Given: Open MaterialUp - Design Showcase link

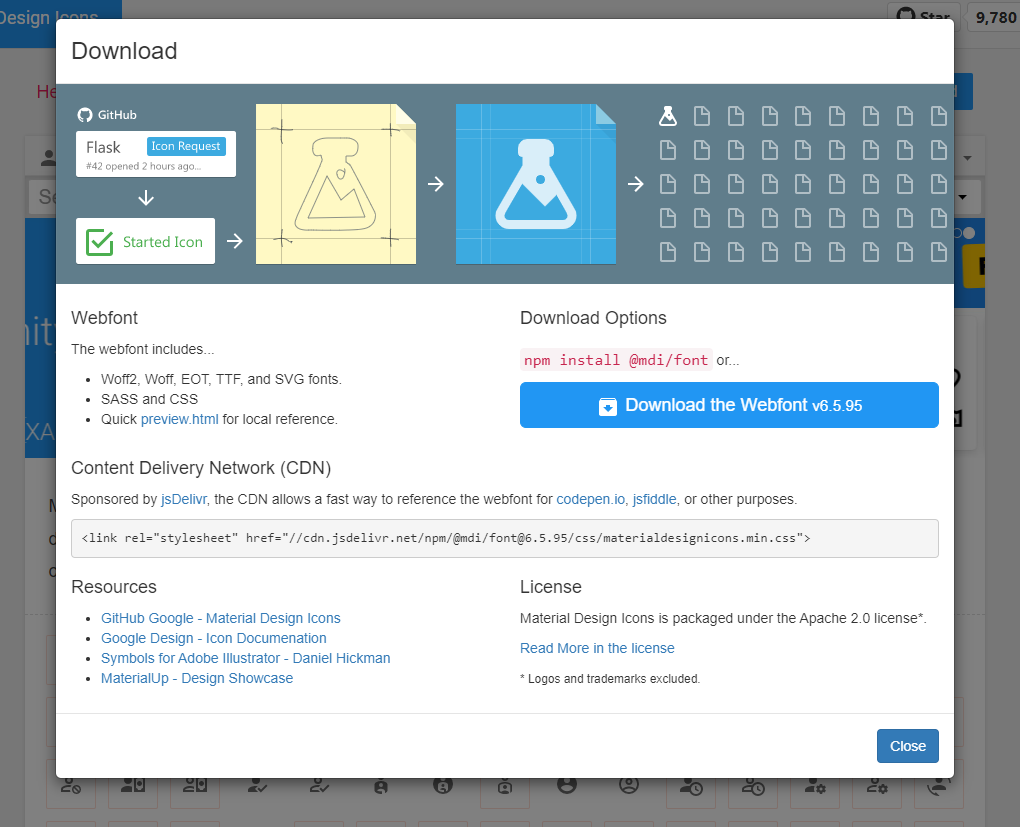Looking at the screenshot, I should click(x=196, y=678).
